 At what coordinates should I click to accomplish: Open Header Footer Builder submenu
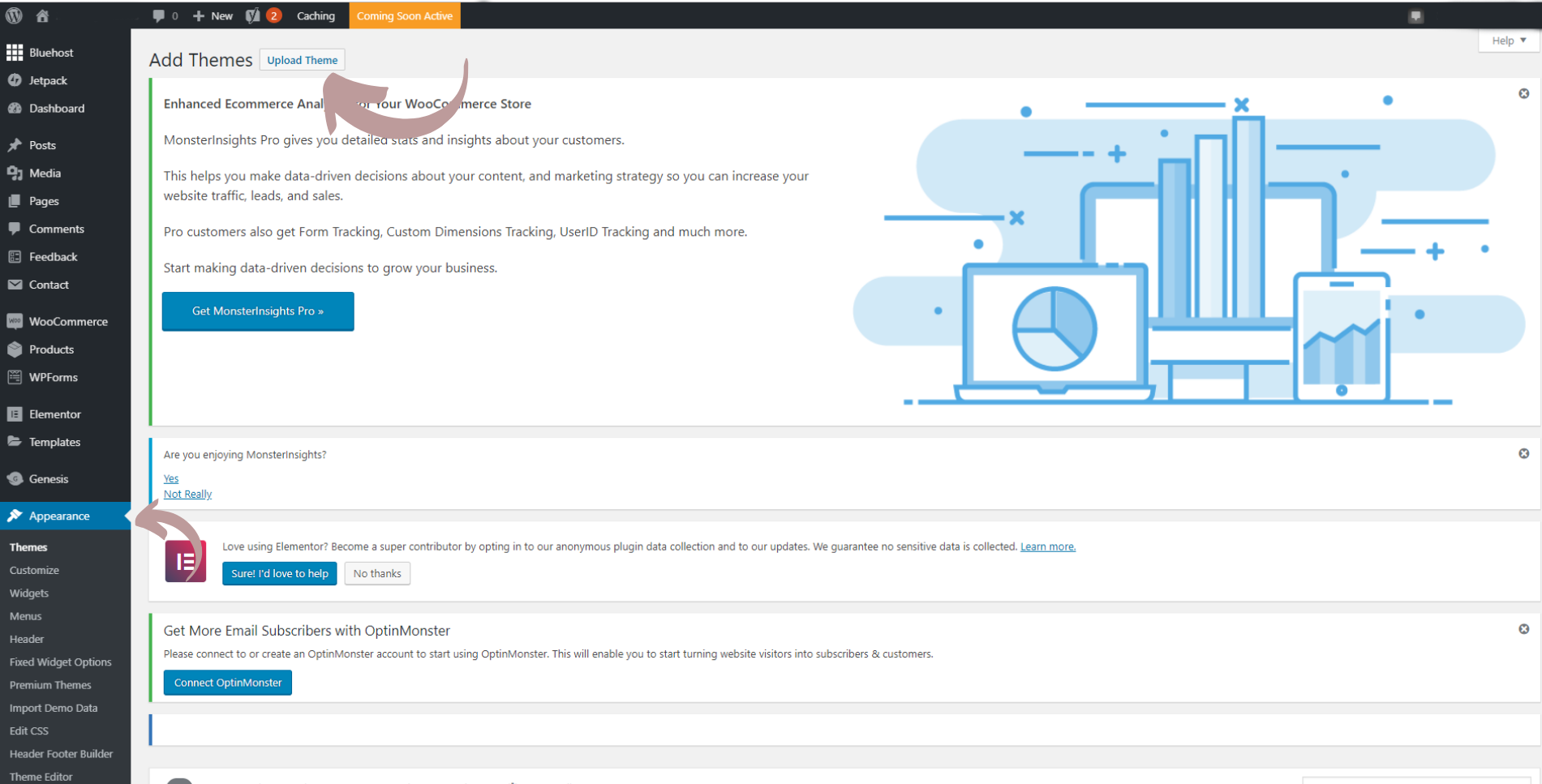[62, 753]
